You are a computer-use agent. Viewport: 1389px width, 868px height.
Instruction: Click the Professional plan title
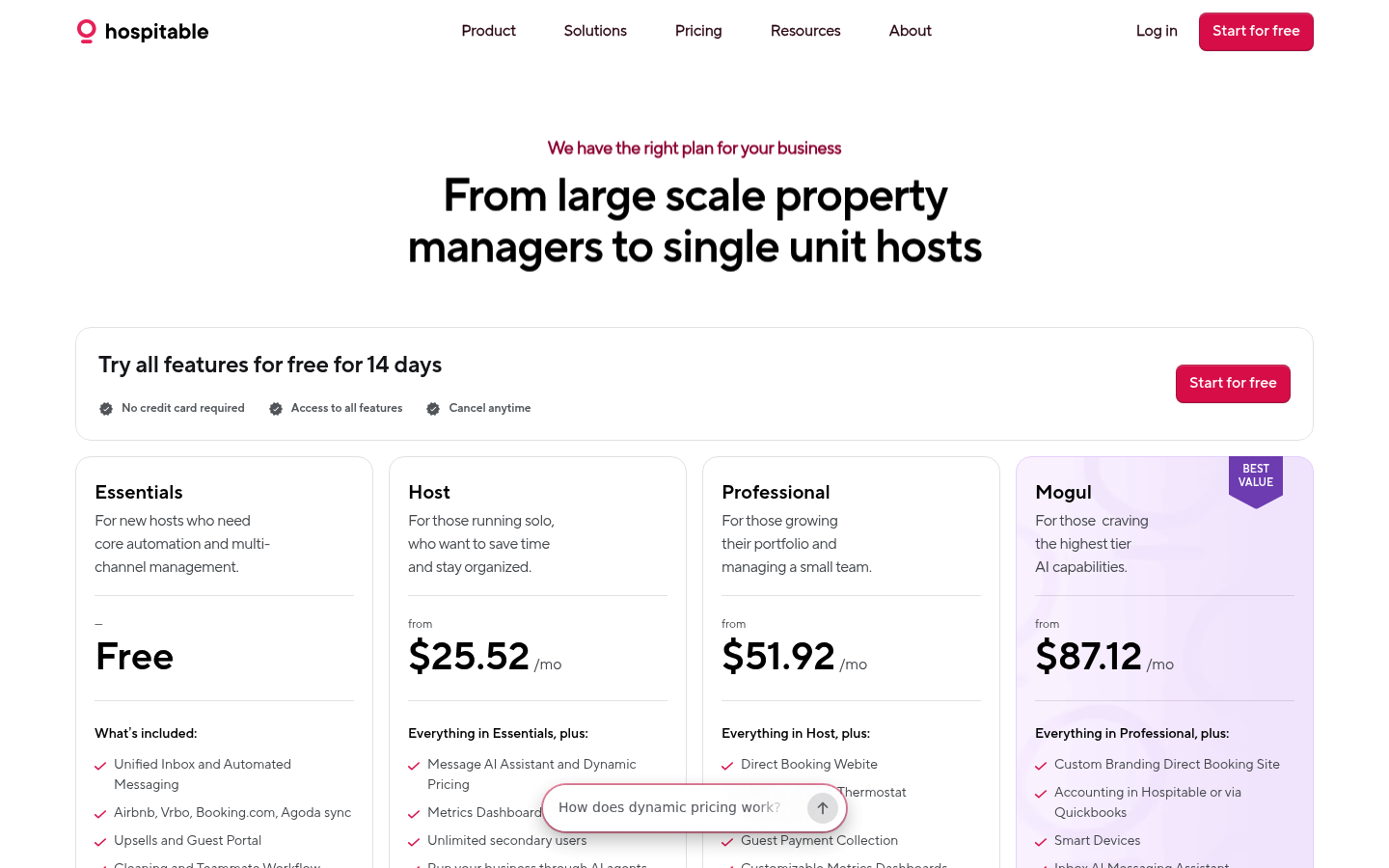coord(776,493)
